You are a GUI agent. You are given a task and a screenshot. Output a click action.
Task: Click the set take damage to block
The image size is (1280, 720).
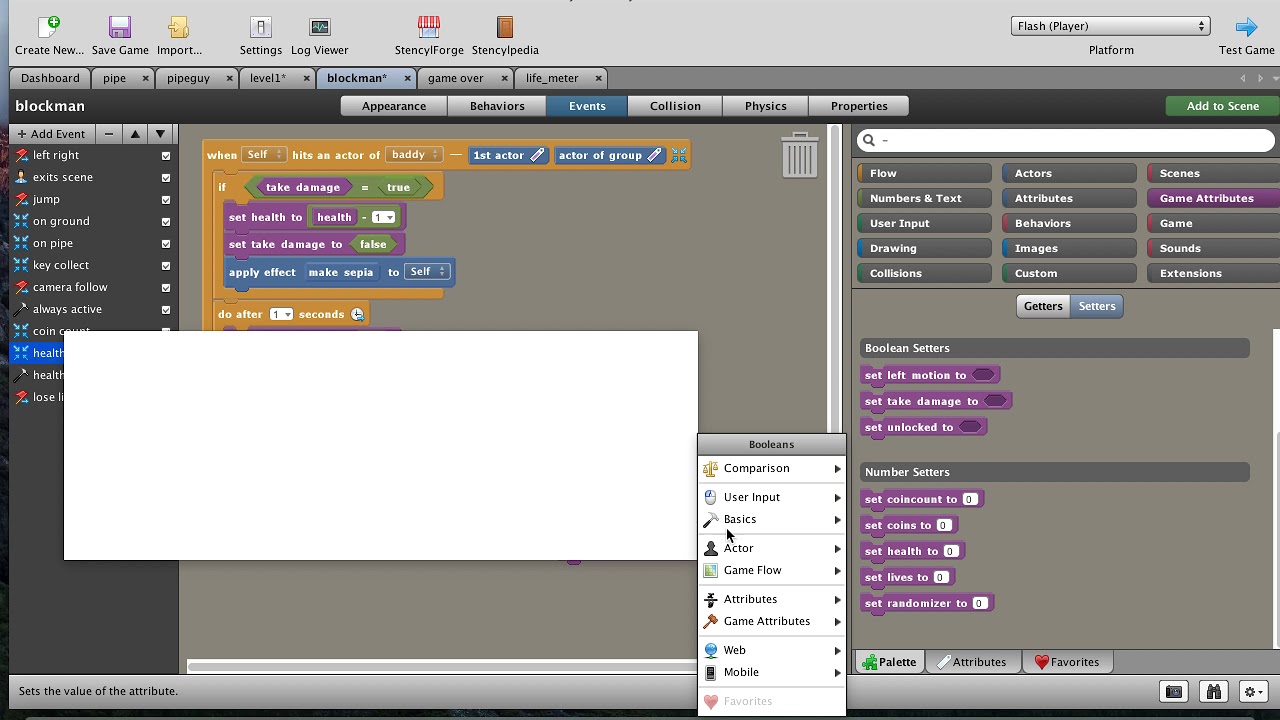click(x=936, y=401)
